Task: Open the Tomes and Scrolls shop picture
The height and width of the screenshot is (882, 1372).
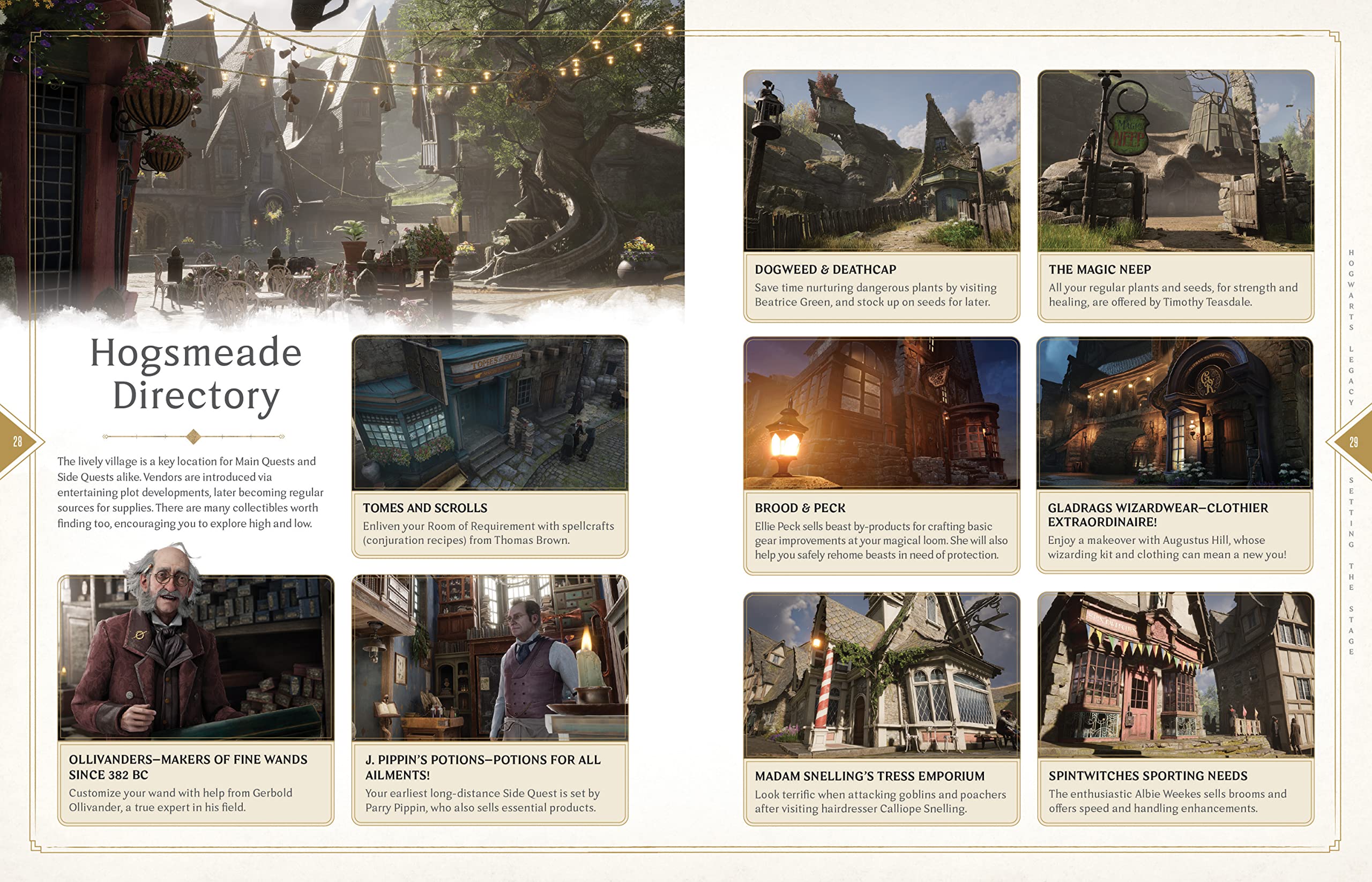Action: click(x=490, y=413)
